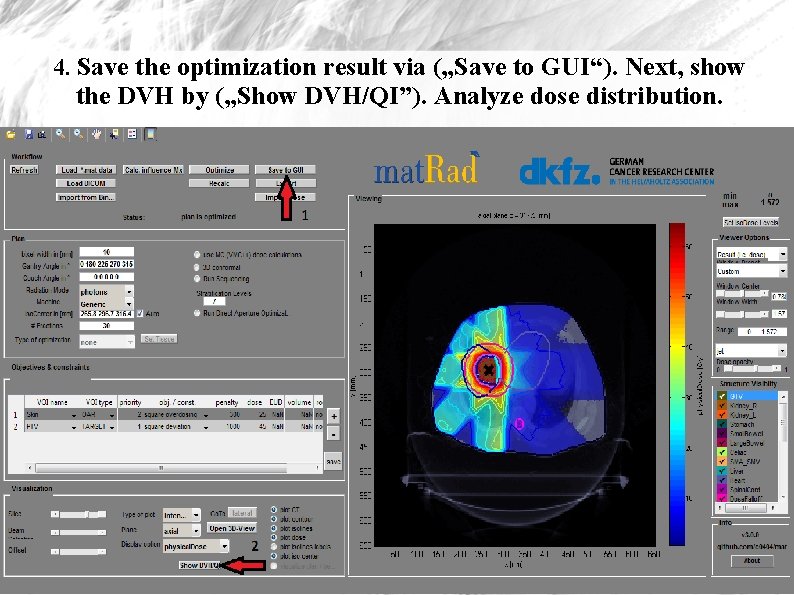Click the plus button to add objective row
794x595 pixels.
click(x=334, y=417)
